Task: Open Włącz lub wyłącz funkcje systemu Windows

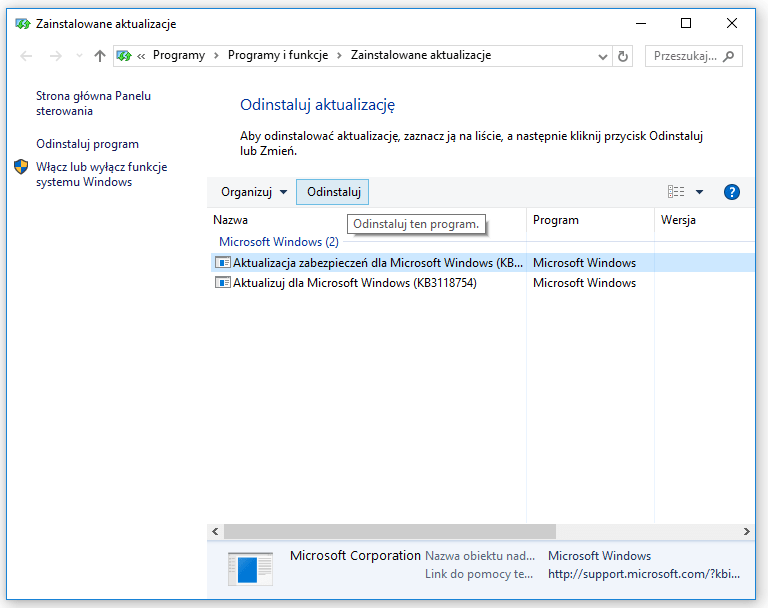Action: 101,174
